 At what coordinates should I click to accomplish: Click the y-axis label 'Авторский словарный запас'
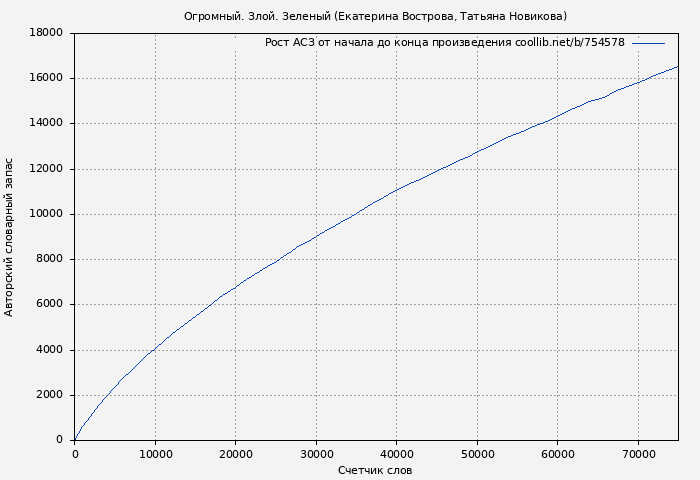click(x=10, y=237)
